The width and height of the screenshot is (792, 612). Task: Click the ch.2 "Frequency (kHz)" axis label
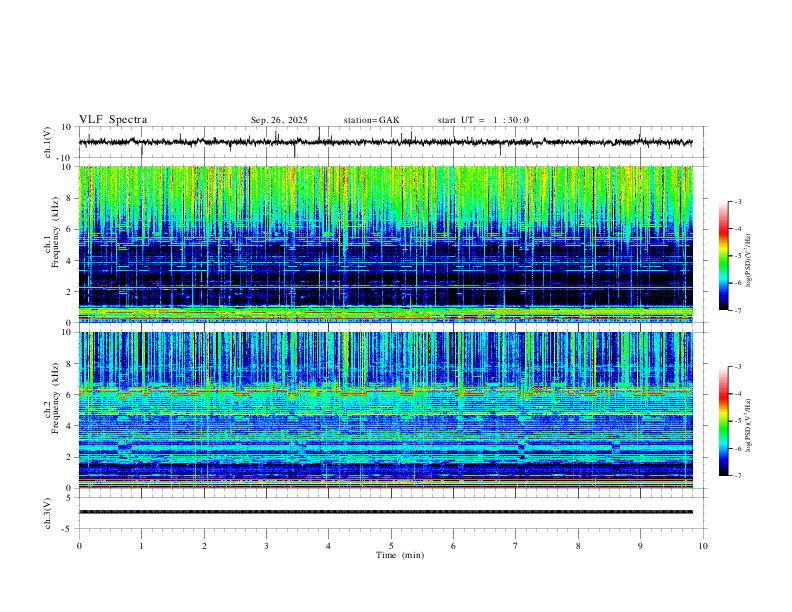[x=55, y=398]
